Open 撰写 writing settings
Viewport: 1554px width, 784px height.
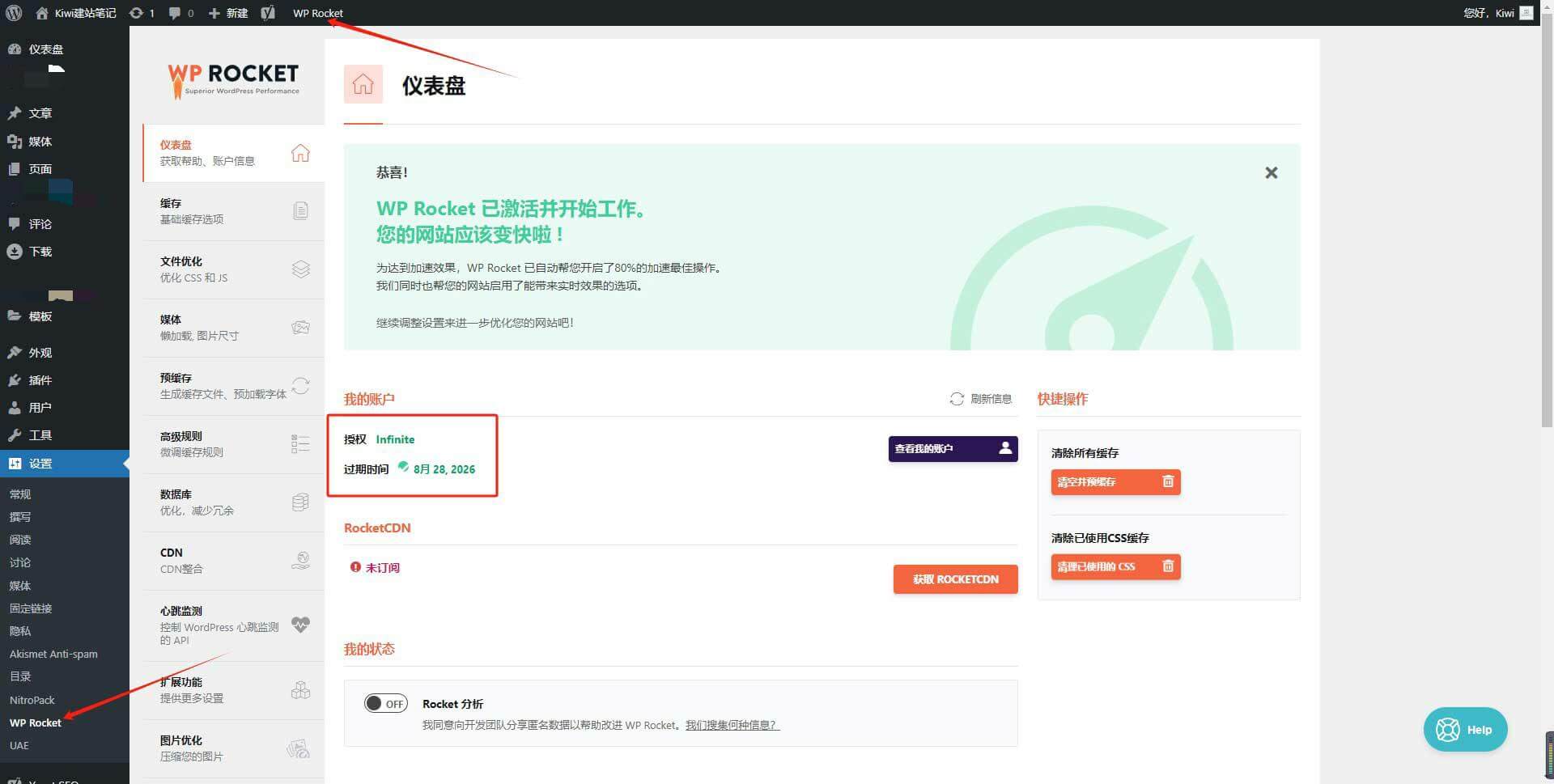(x=20, y=516)
